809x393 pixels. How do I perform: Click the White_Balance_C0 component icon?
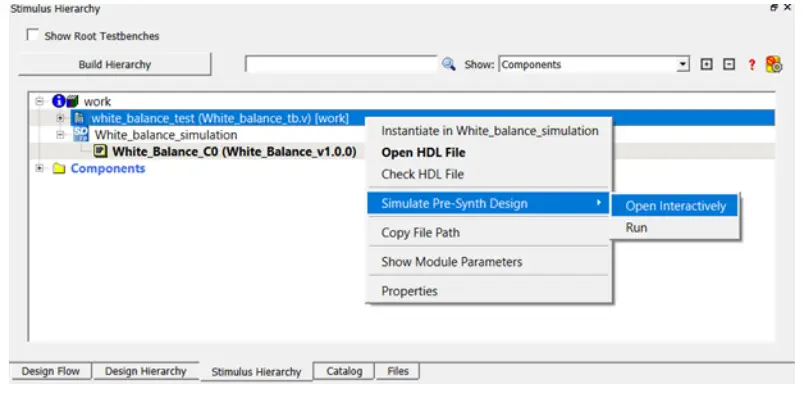(101, 152)
